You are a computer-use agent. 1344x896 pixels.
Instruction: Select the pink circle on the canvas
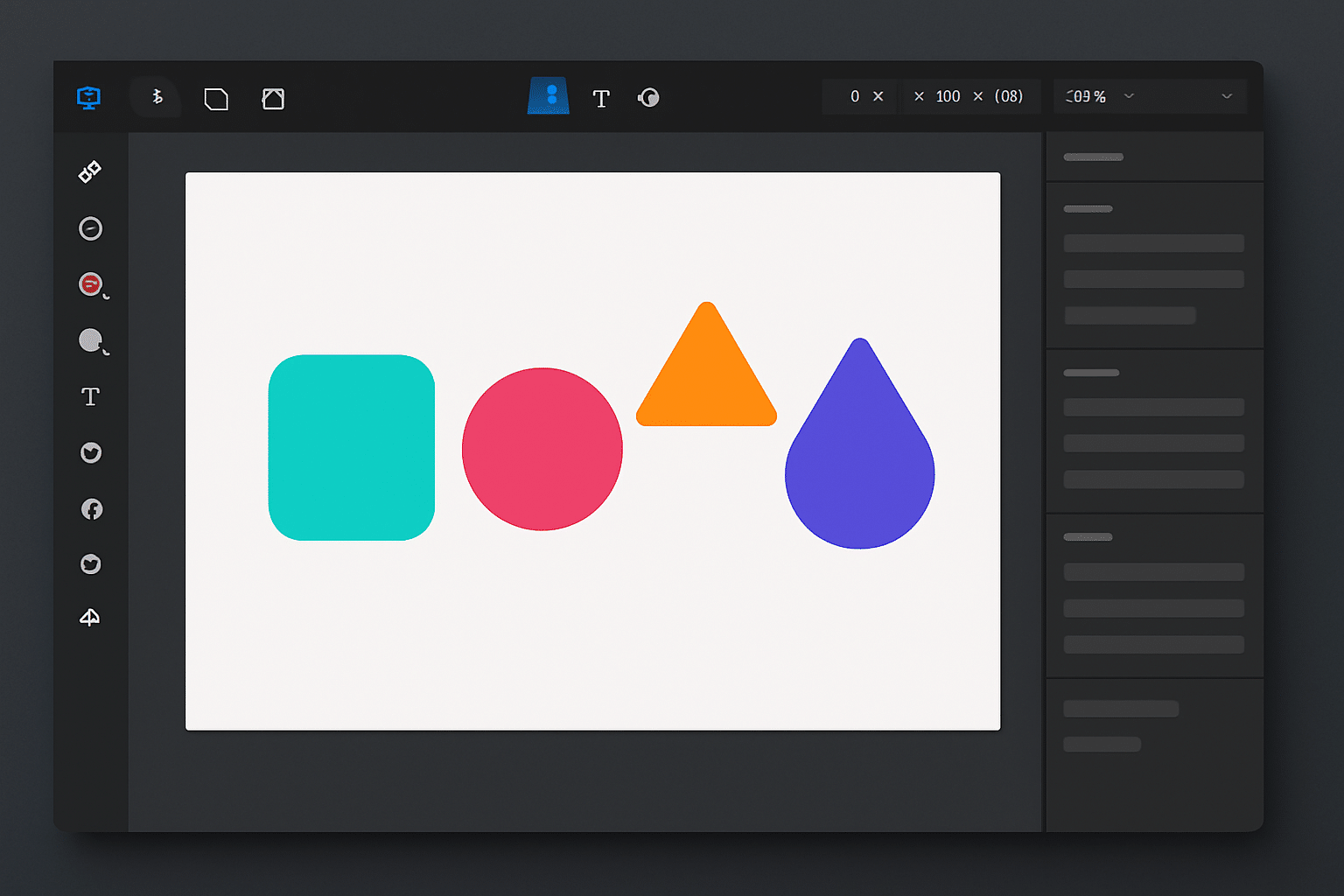[542, 449]
